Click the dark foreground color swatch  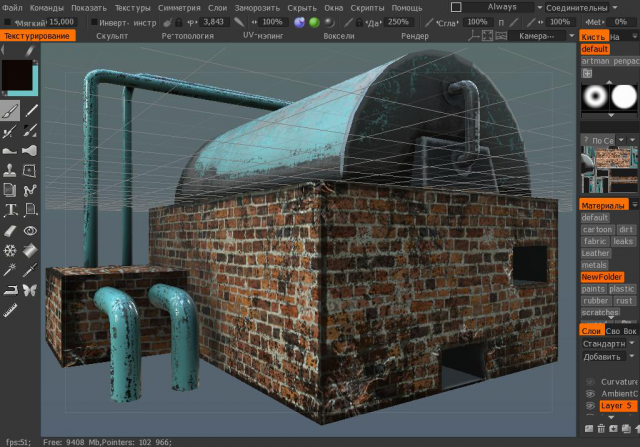16,75
